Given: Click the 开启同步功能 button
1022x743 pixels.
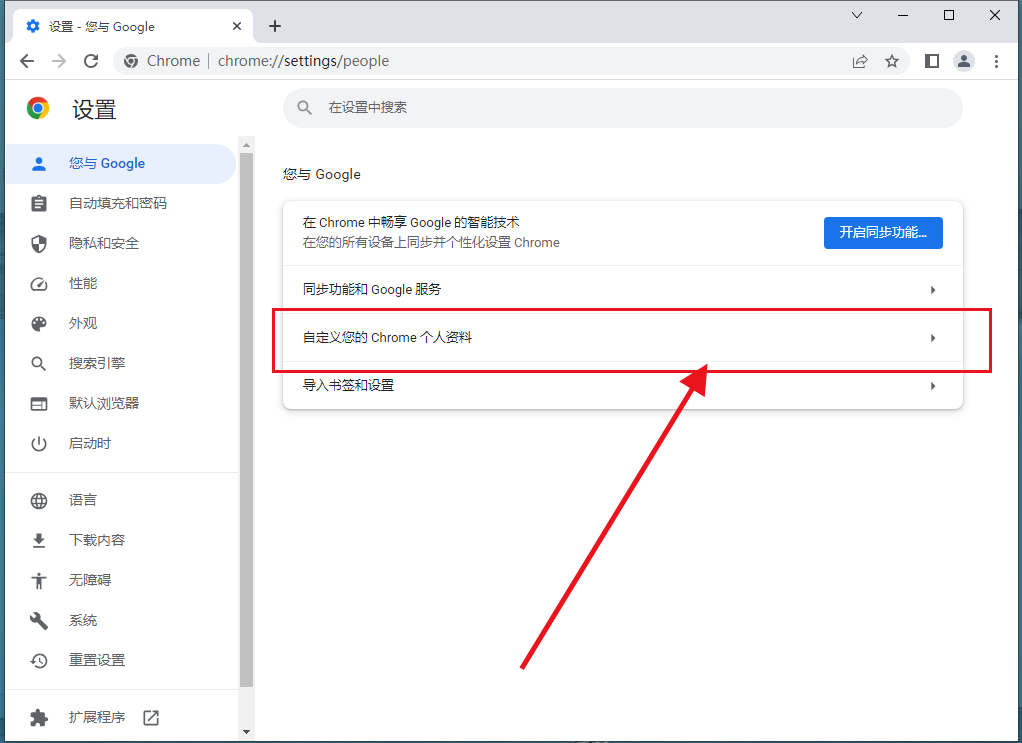Looking at the screenshot, I should click(x=882, y=232).
